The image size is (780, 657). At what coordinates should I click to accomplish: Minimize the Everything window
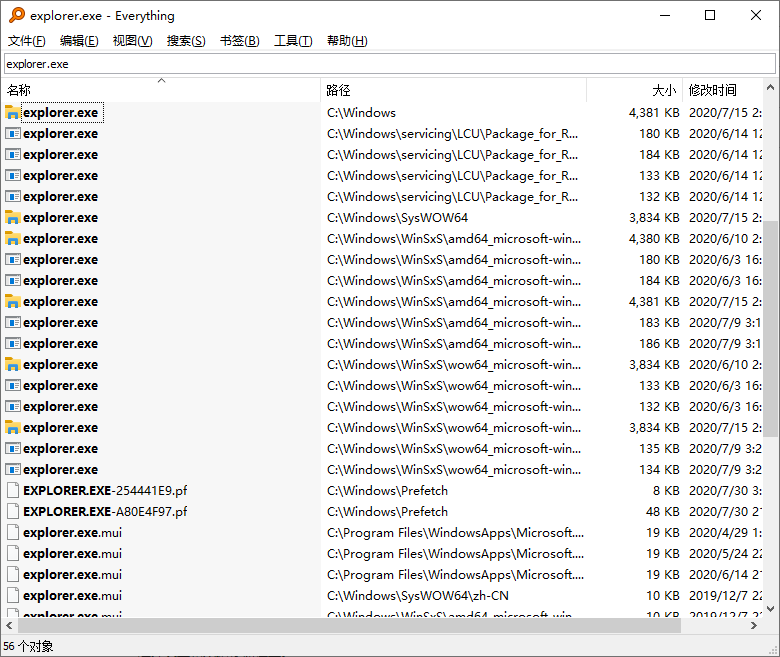[x=665, y=15]
